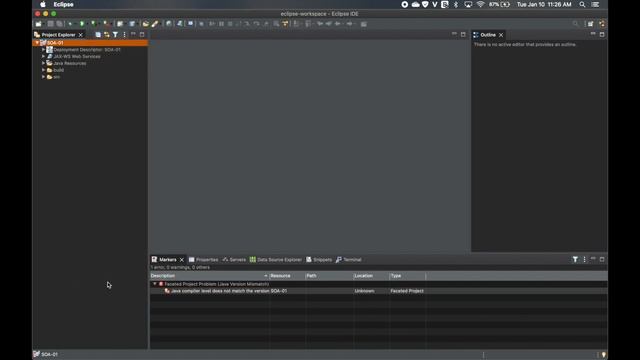Image resolution: width=640 pixels, height=360 pixels.
Task: Click the Wi-Fi menu bar icon
Action: (480, 4)
